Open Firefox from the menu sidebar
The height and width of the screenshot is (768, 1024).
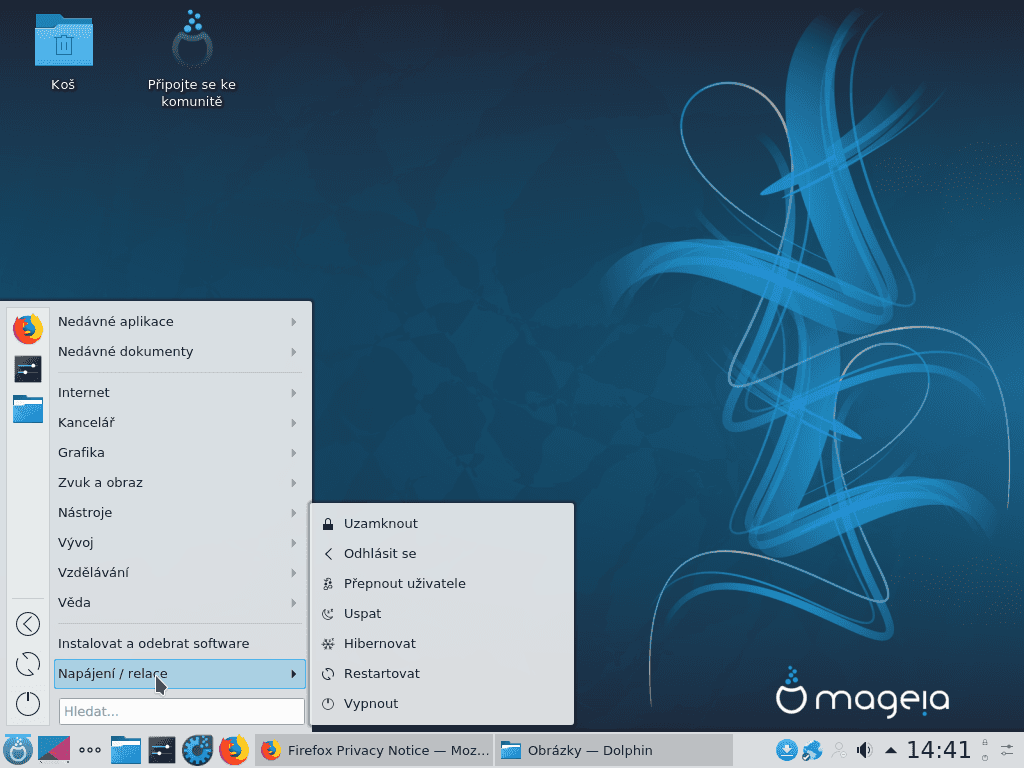[27, 327]
